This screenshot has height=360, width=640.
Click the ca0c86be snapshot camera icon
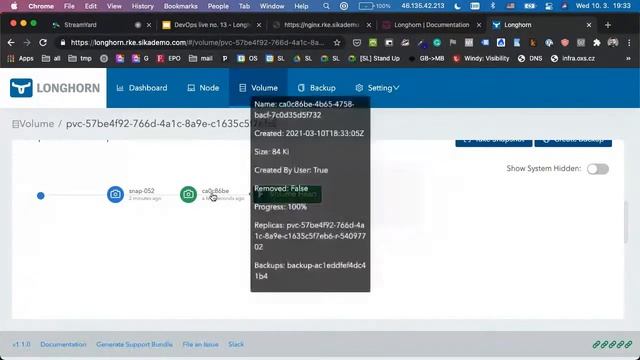point(188,194)
